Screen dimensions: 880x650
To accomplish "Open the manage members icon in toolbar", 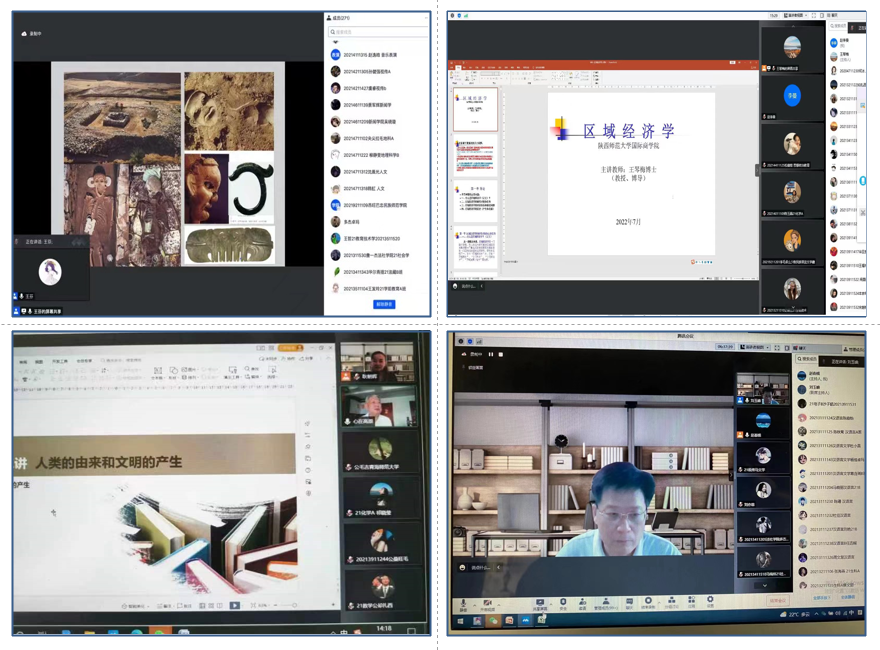I will point(605,602).
